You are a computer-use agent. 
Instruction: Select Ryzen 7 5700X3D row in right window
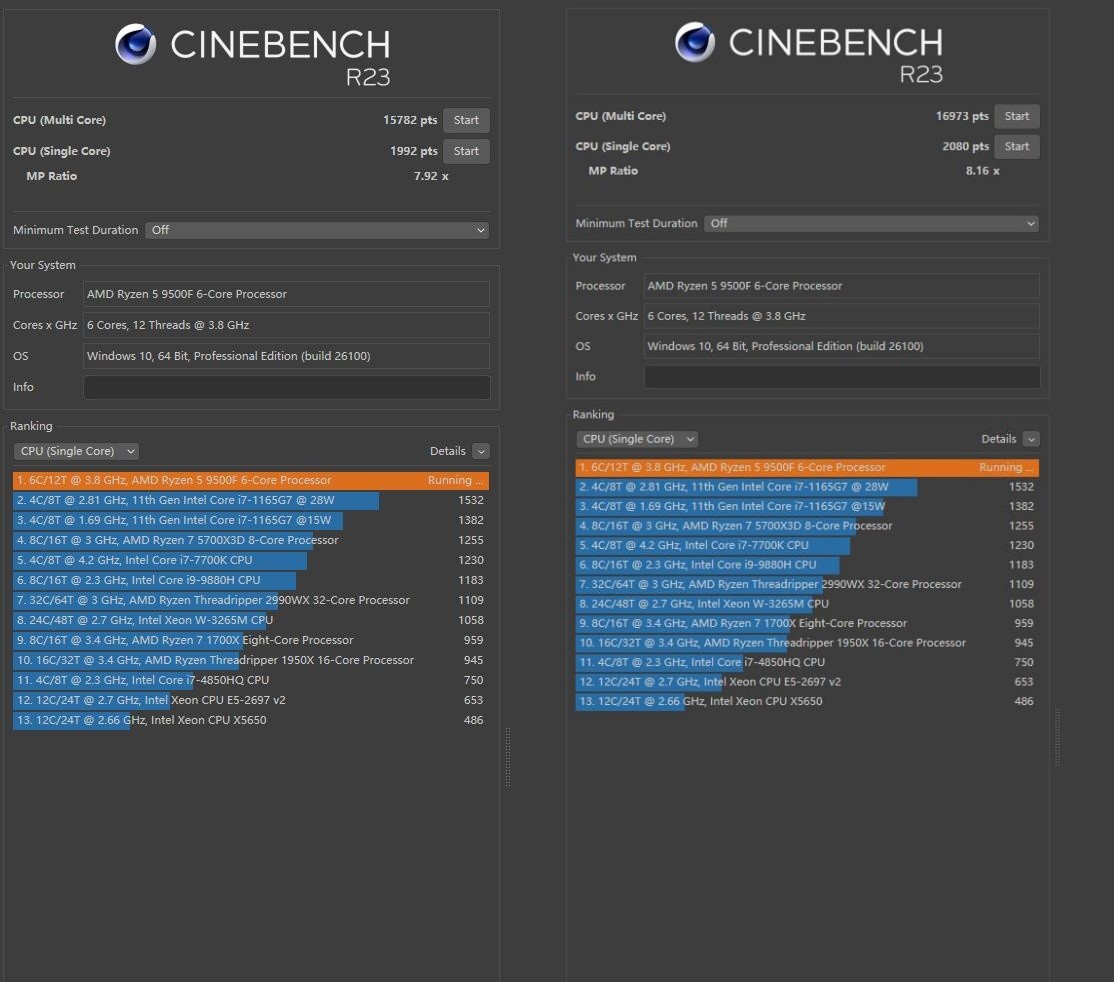click(x=807, y=526)
